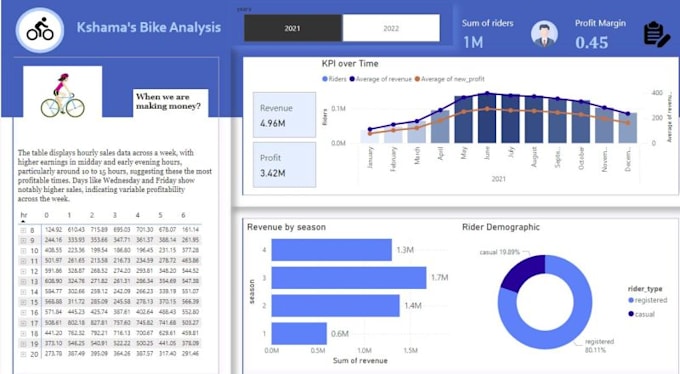
Task: Click the Revenue 4.96M card
Action: pos(284,115)
